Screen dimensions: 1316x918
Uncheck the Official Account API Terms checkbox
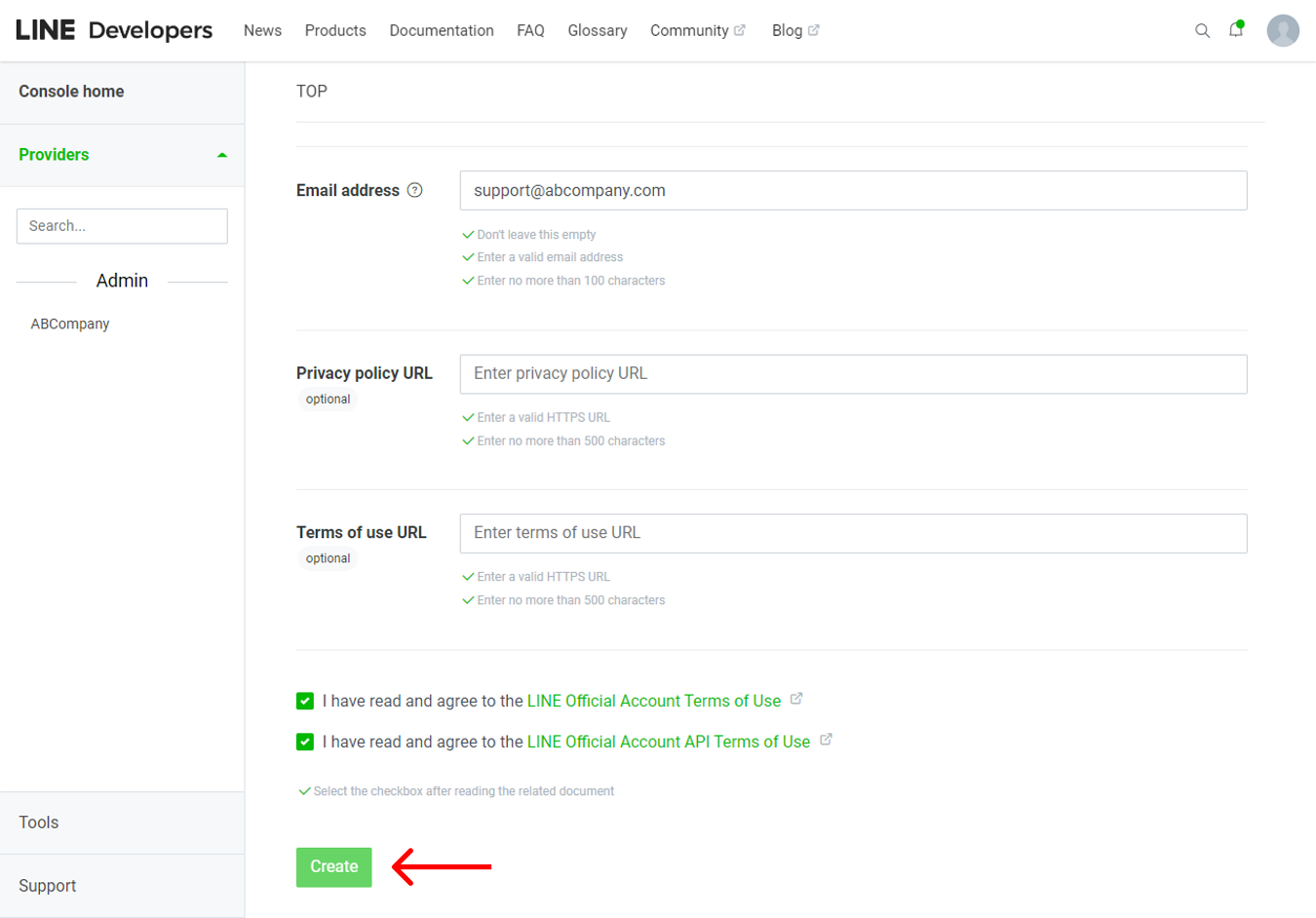click(305, 742)
